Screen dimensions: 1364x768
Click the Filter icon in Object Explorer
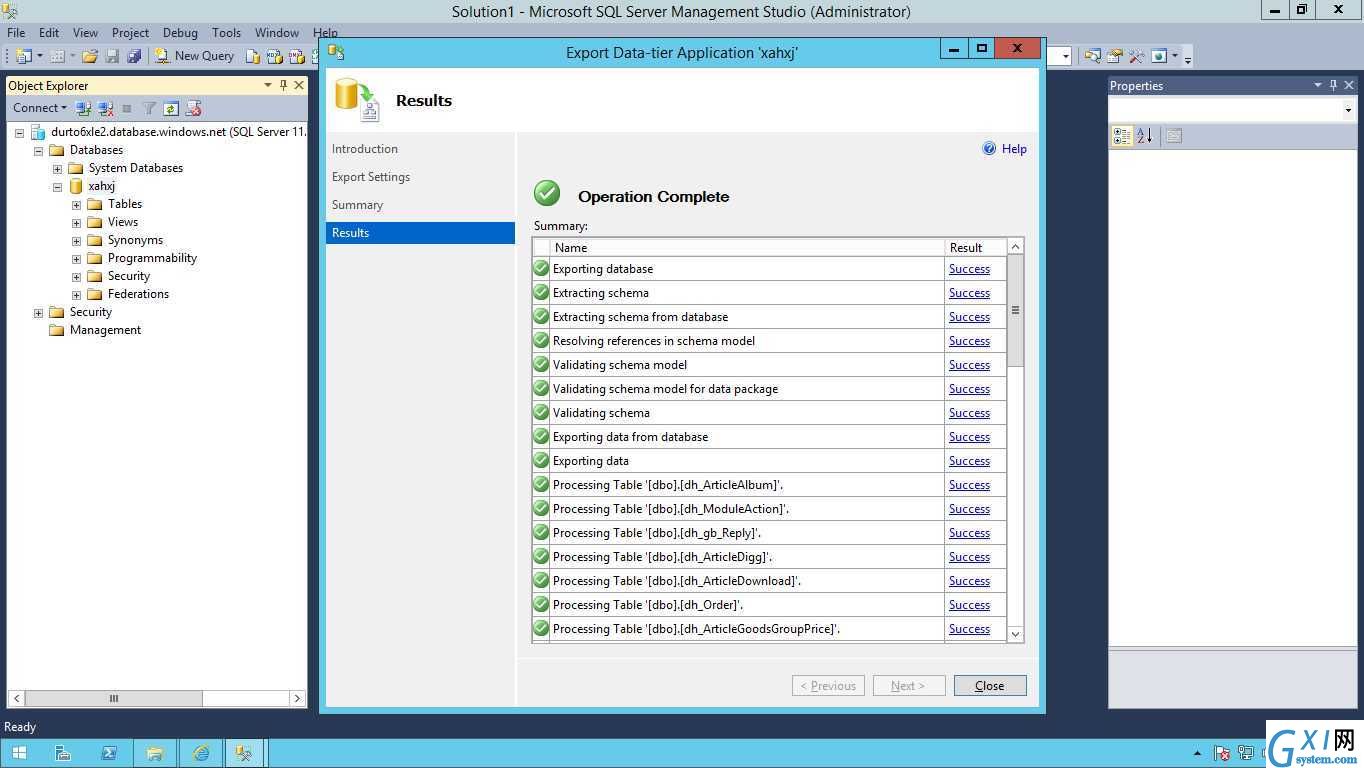point(149,108)
